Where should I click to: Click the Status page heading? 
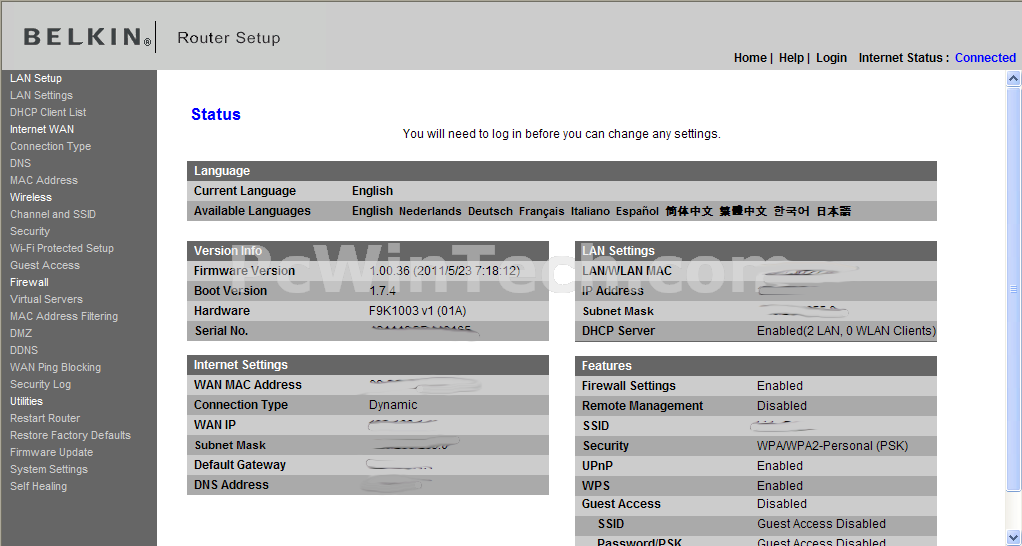(216, 115)
